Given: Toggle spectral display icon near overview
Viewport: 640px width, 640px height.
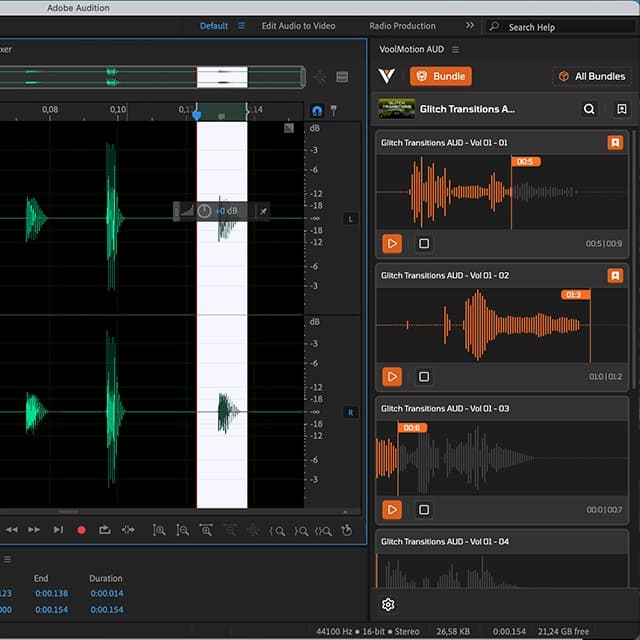Looking at the screenshot, I should click(x=342, y=77).
